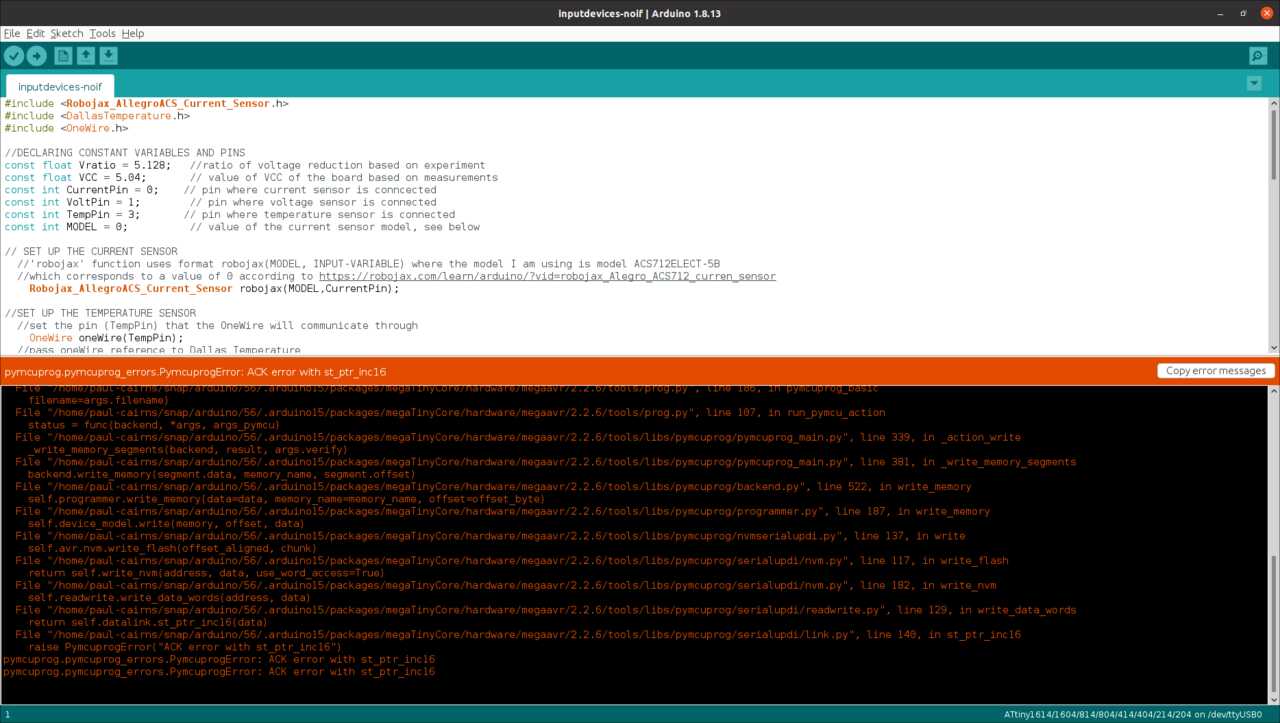This screenshot has width=1280, height=723.
Task: Click the 'const int CurrentPin = 0;' line
Action: click(81, 190)
